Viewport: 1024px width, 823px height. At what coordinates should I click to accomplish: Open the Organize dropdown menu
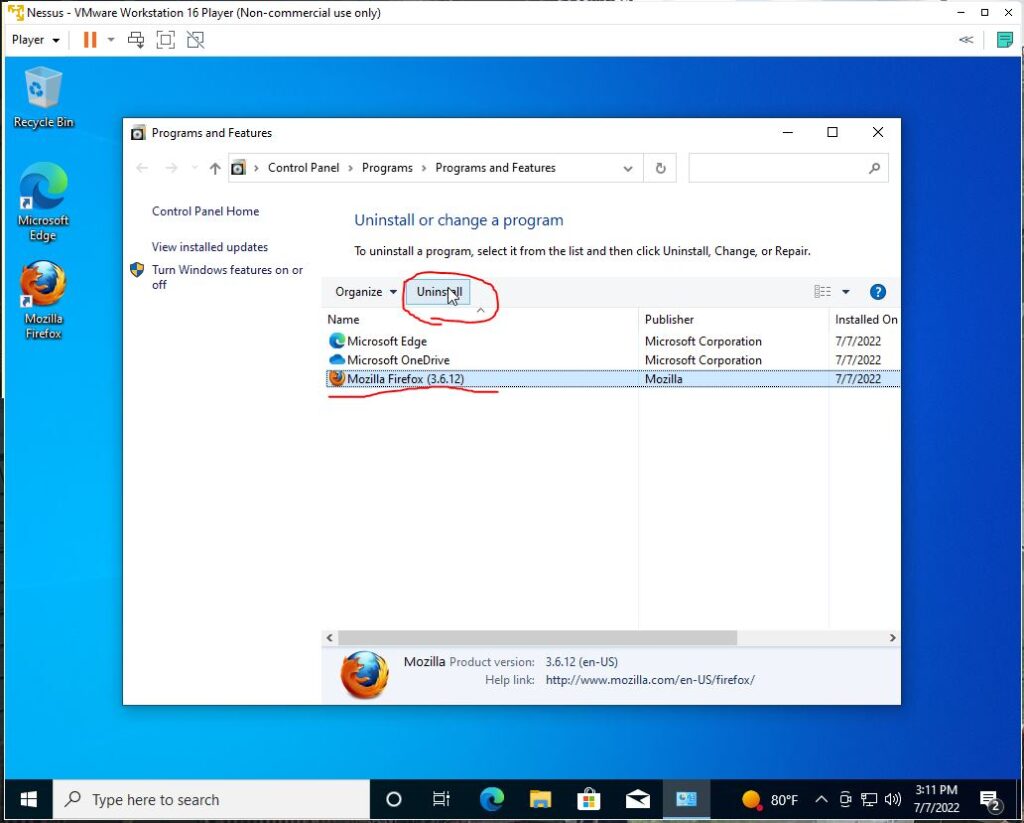click(366, 292)
